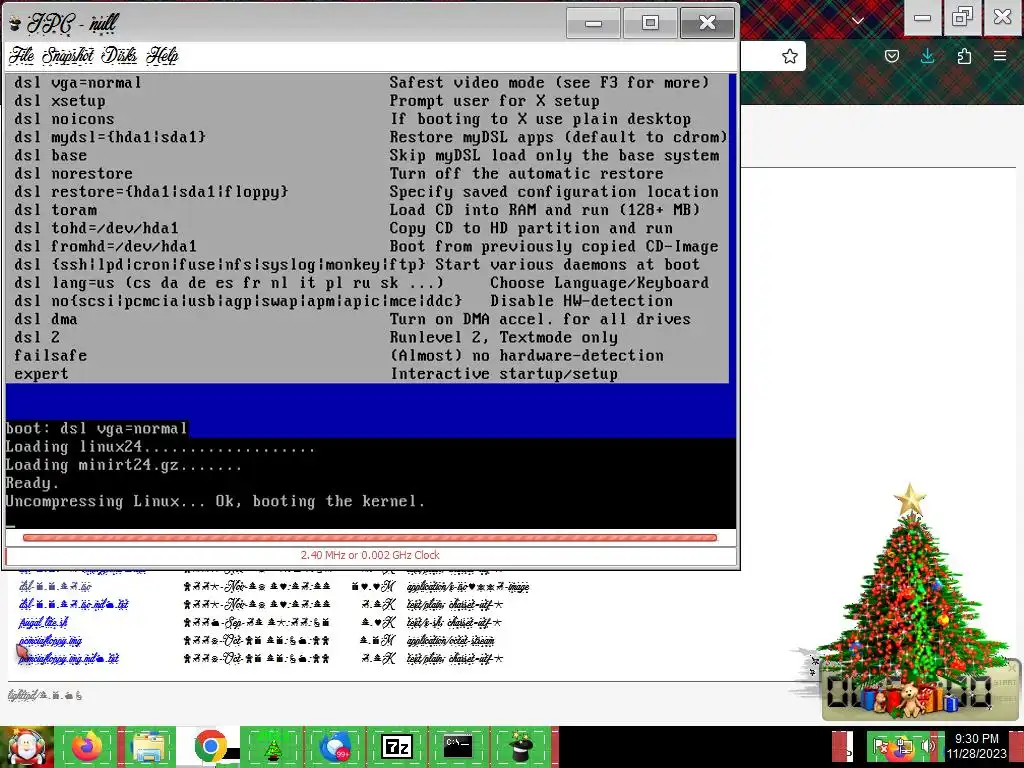Screen dimensions: 1024x768
Task: Maximize the JPC emulator window
Action: point(650,24)
